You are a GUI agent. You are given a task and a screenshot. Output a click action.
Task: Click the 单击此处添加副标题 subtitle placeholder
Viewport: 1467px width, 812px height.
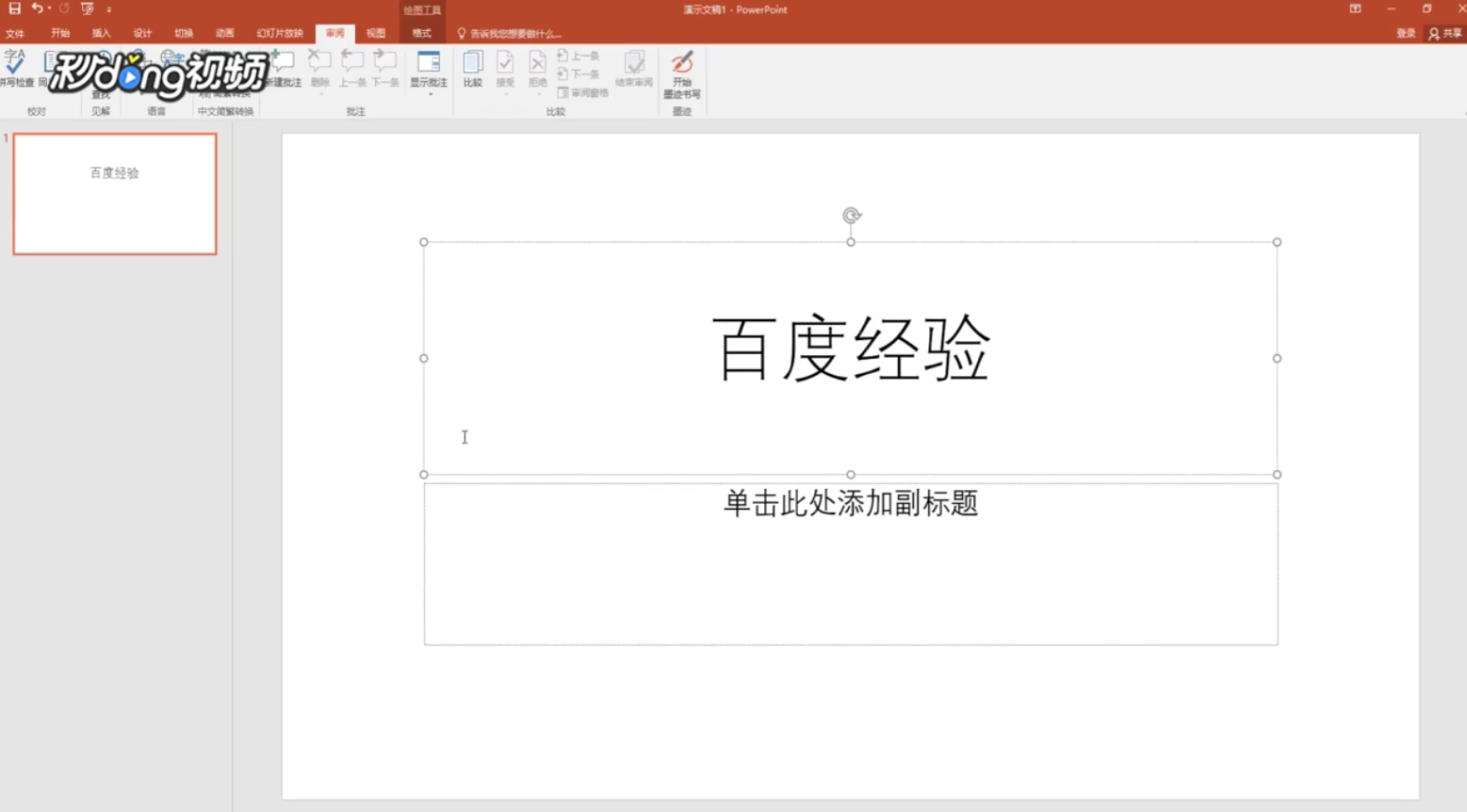851,503
